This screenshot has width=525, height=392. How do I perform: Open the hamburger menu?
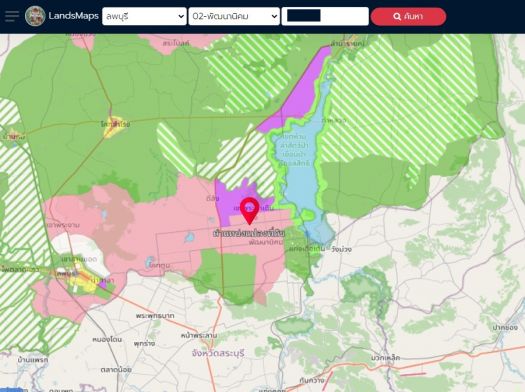coord(11,16)
